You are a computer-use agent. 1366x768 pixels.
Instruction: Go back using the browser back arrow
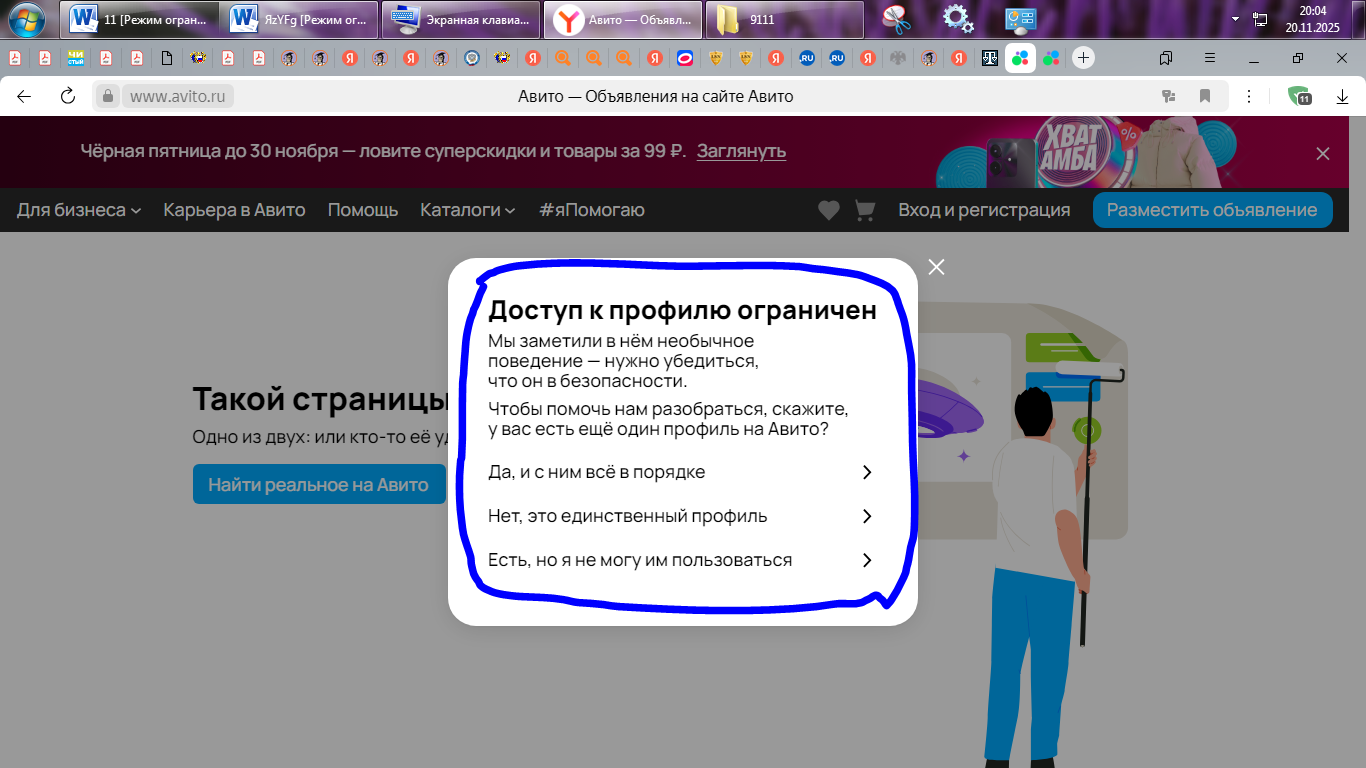pos(24,96)
